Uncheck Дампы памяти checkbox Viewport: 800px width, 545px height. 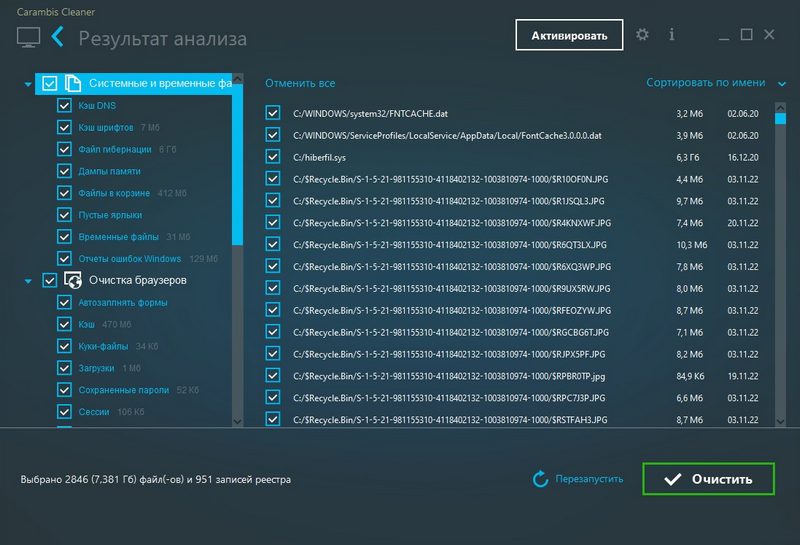(x=64, y=171)
